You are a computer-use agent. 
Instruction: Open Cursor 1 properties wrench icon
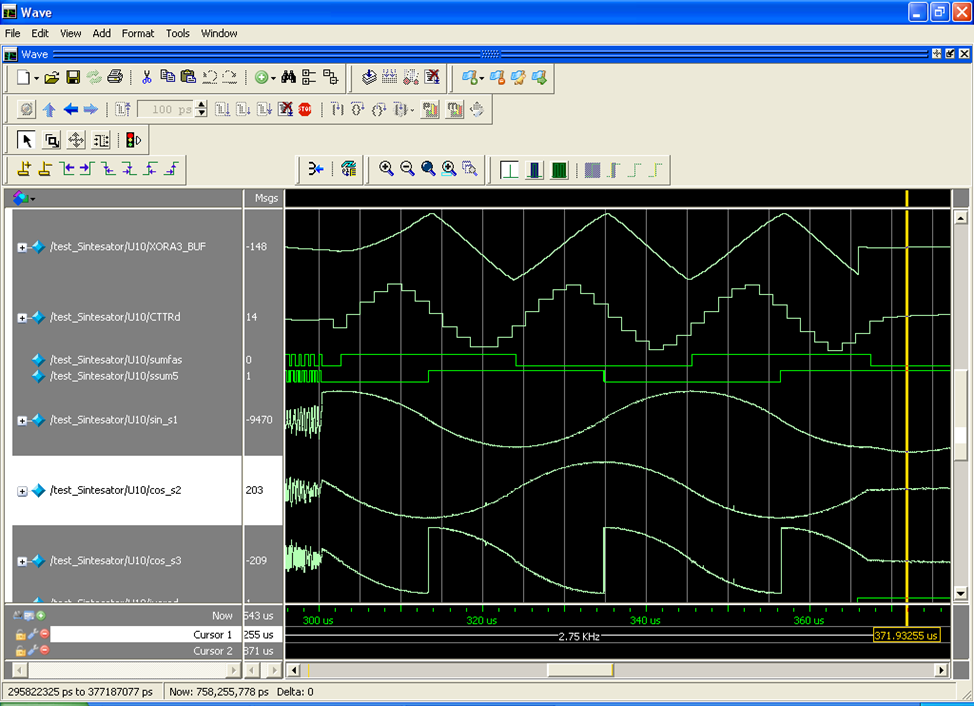tap(33, 635)
